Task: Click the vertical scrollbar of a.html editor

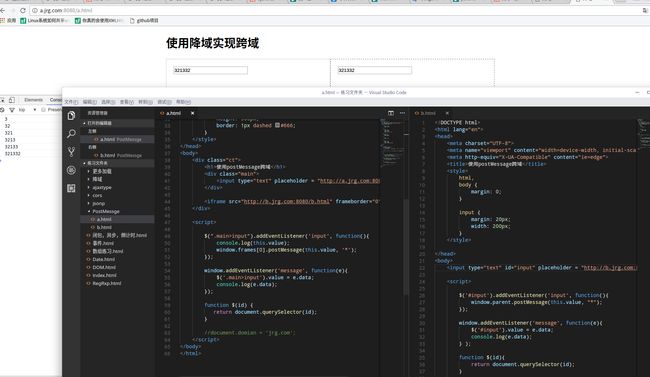Action: [406, 247]
